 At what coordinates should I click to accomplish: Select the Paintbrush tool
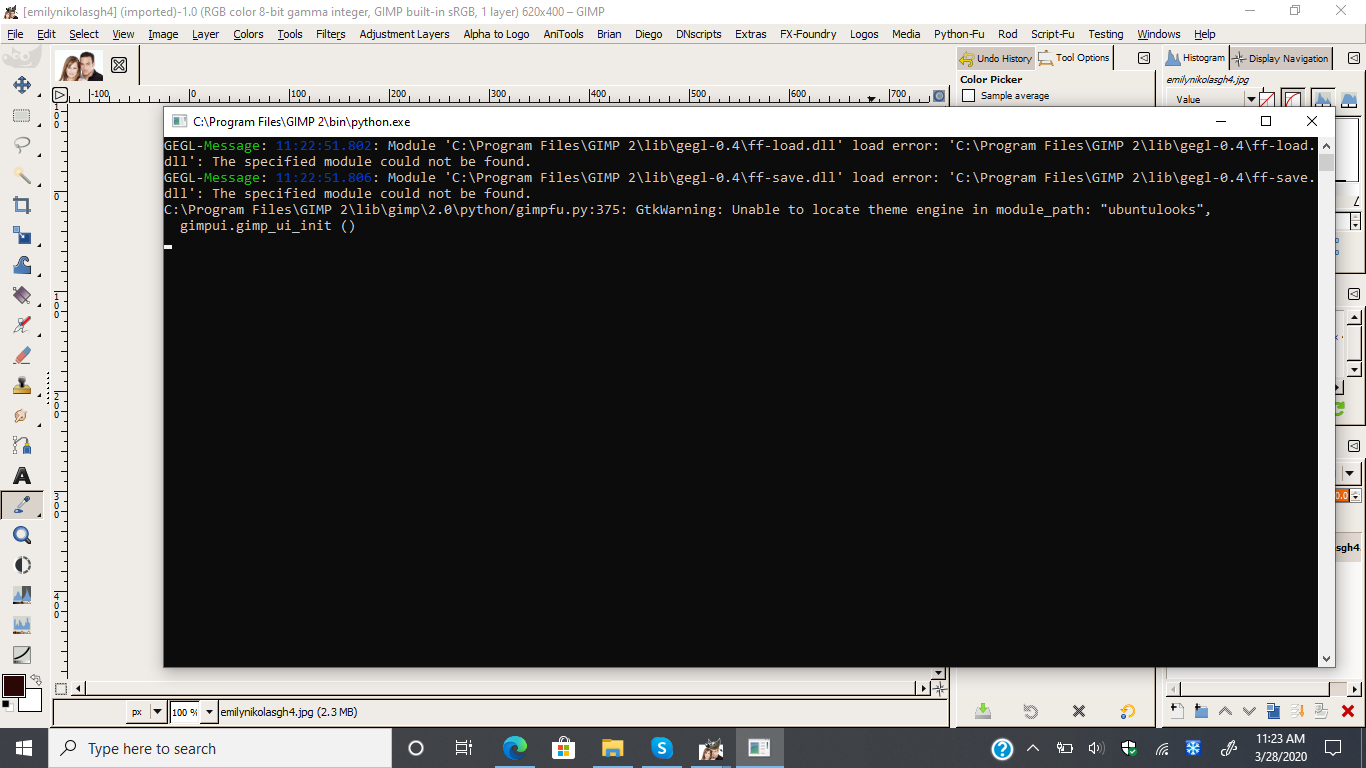(21, 325)
